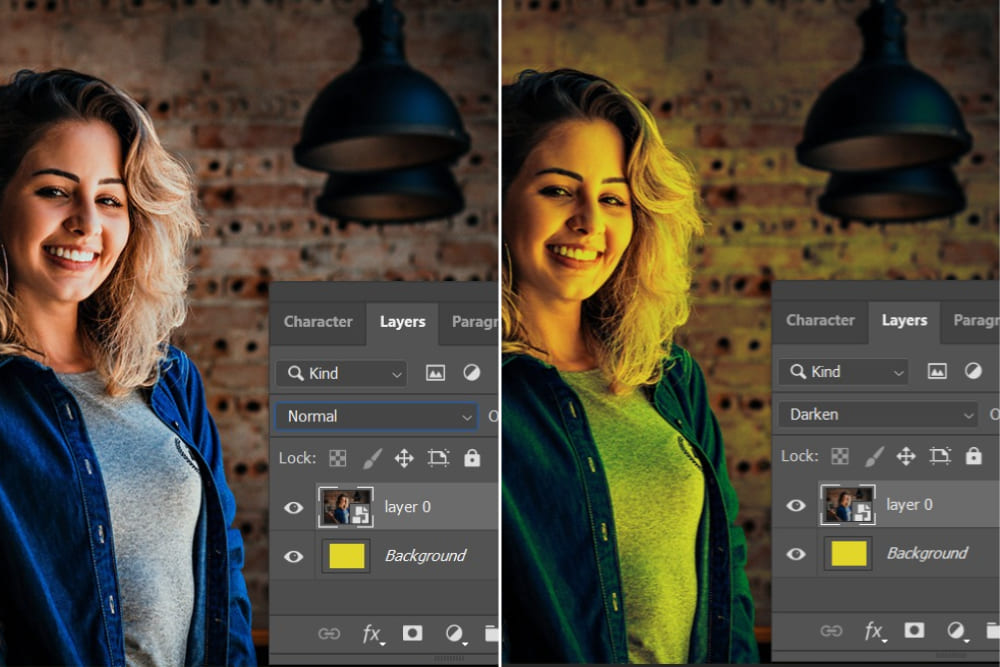Click the Add layer style fx icon
1000x667 pixels.
pyautogui.click(x=373, y=633)
